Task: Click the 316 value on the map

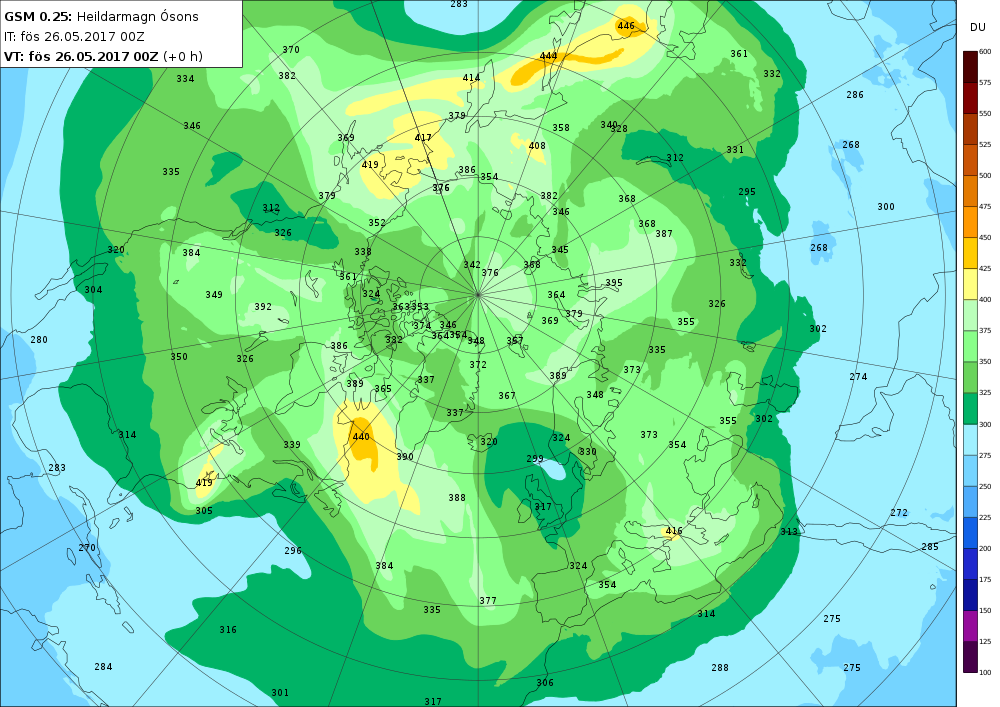Action: point(228,630)
